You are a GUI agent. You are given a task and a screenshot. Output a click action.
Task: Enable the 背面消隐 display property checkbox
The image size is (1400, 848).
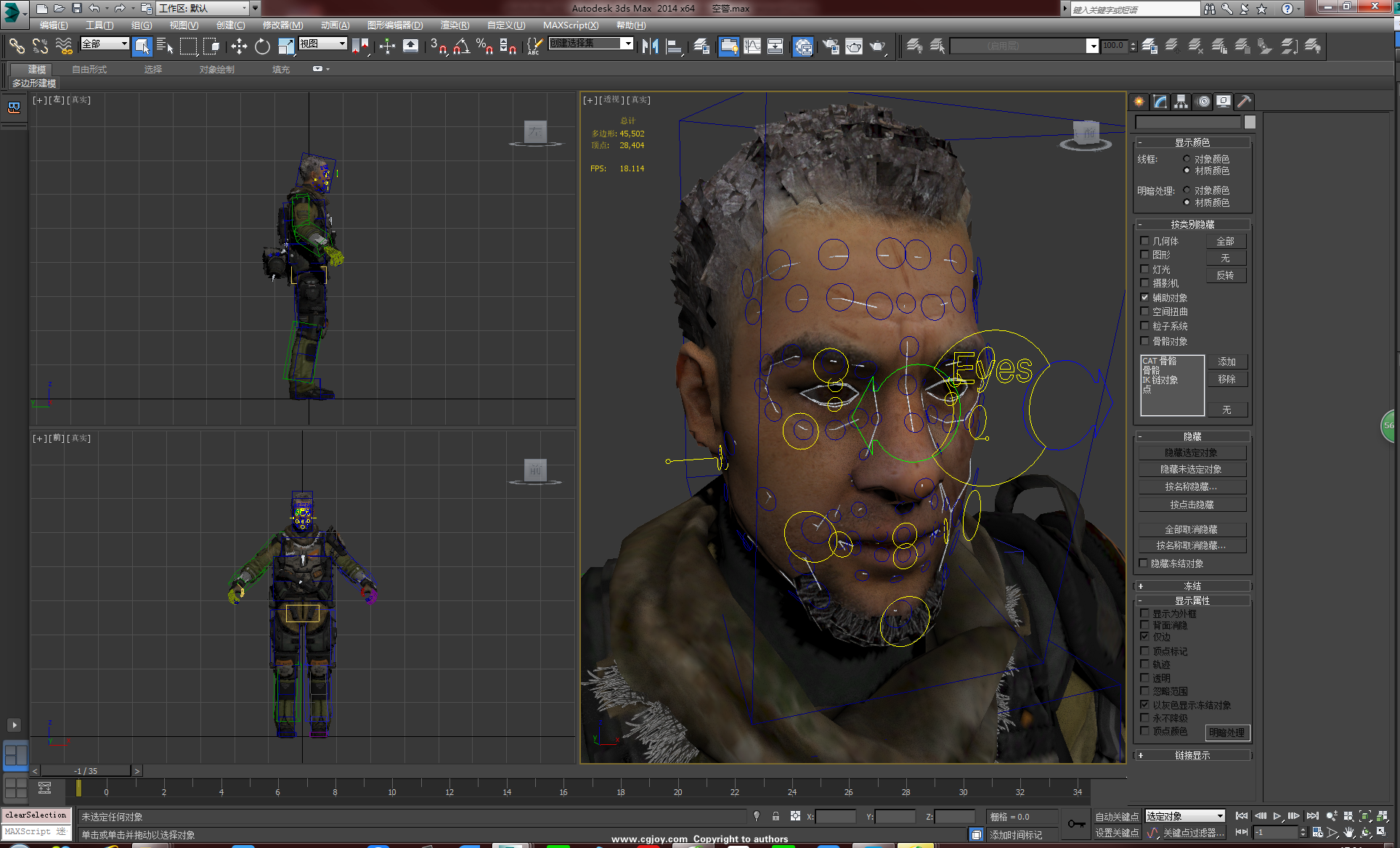tap(1145, 625)
